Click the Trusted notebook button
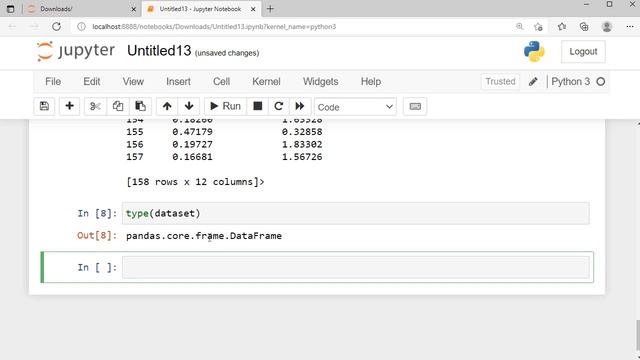The width and height of the screenshot is (640, 360). tap(500, 82)
